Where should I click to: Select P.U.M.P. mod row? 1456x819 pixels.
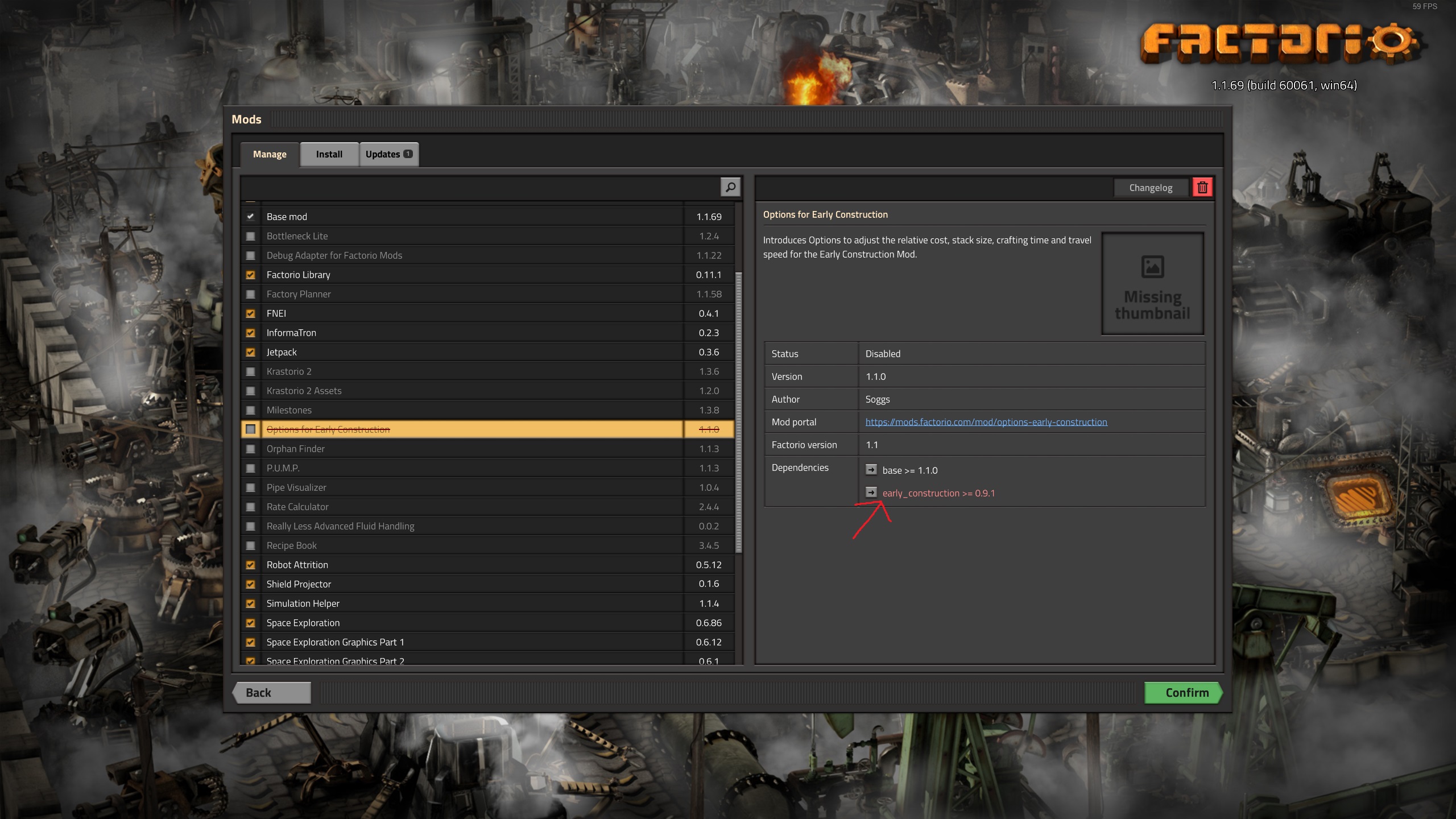pos(487,468)
